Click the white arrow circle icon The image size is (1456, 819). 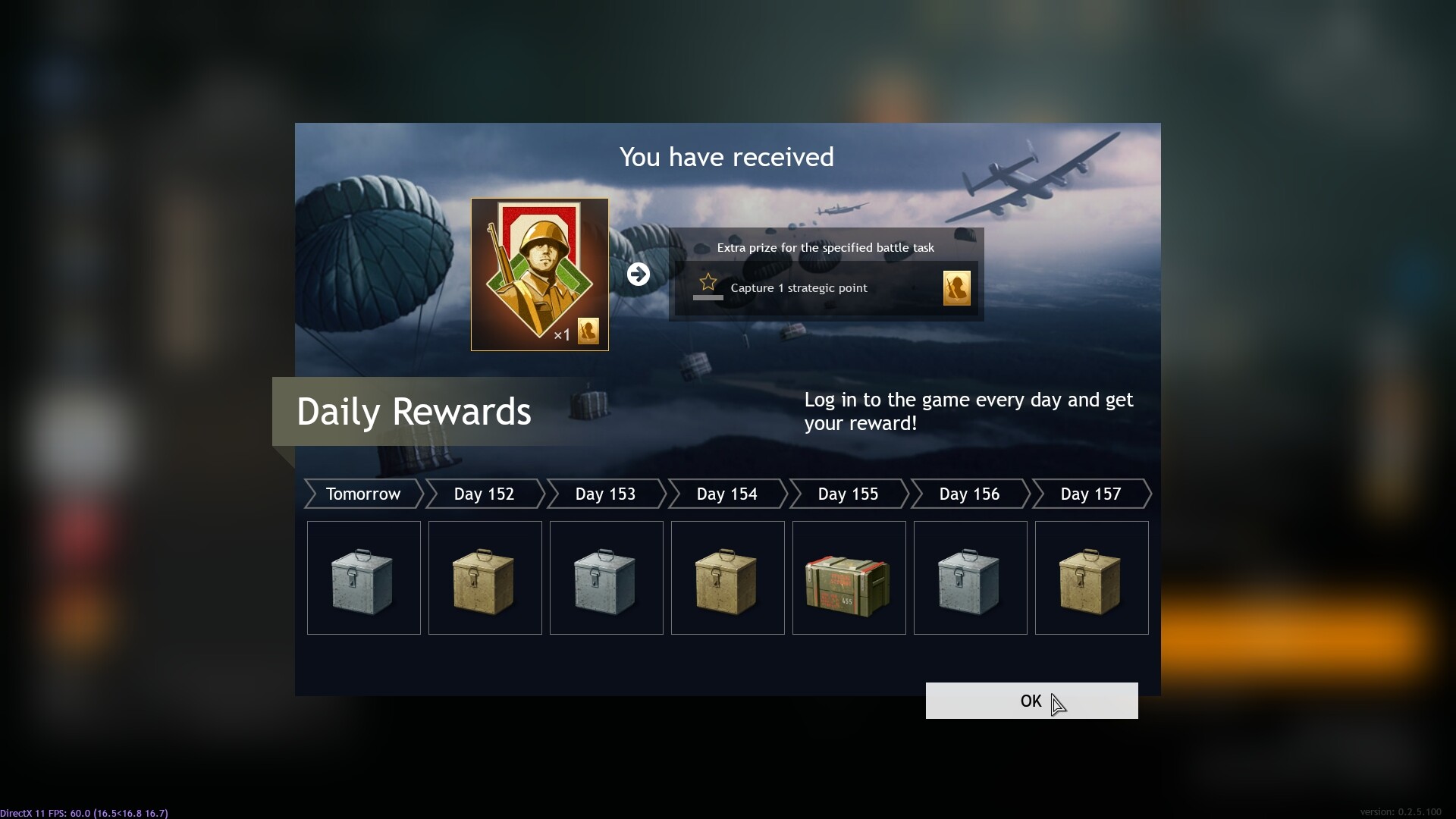(x=639, y=274)
